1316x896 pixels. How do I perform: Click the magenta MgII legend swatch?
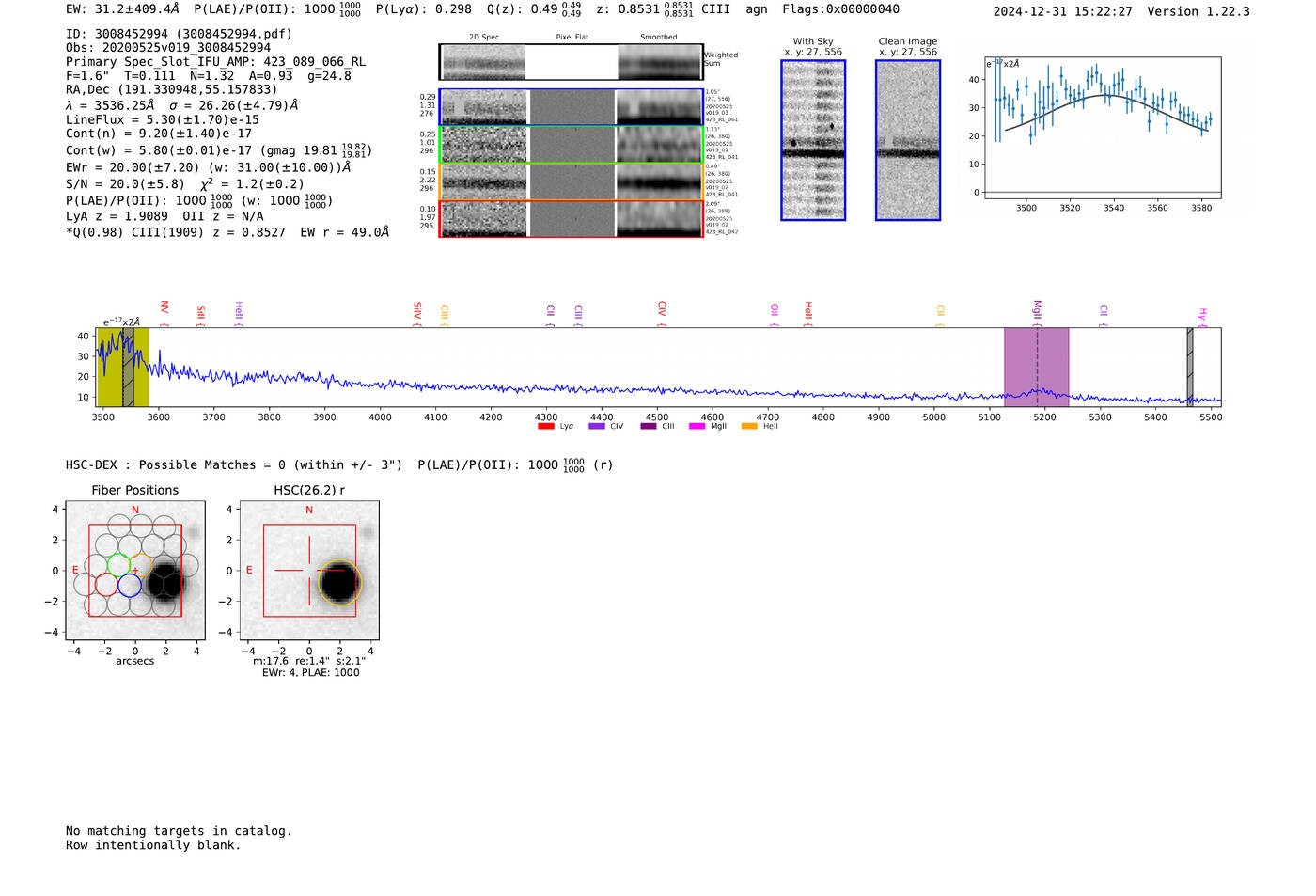(x=697, y=426)
